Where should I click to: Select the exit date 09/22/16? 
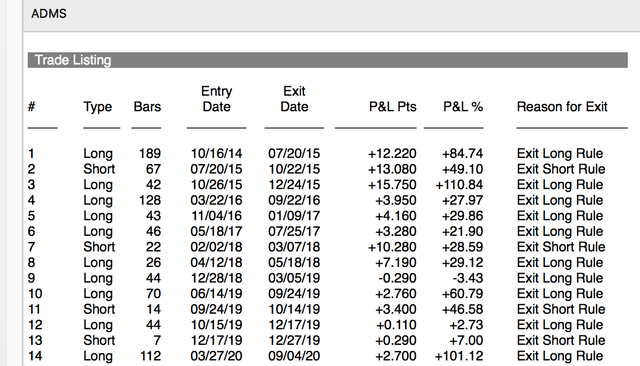(294, 200)
